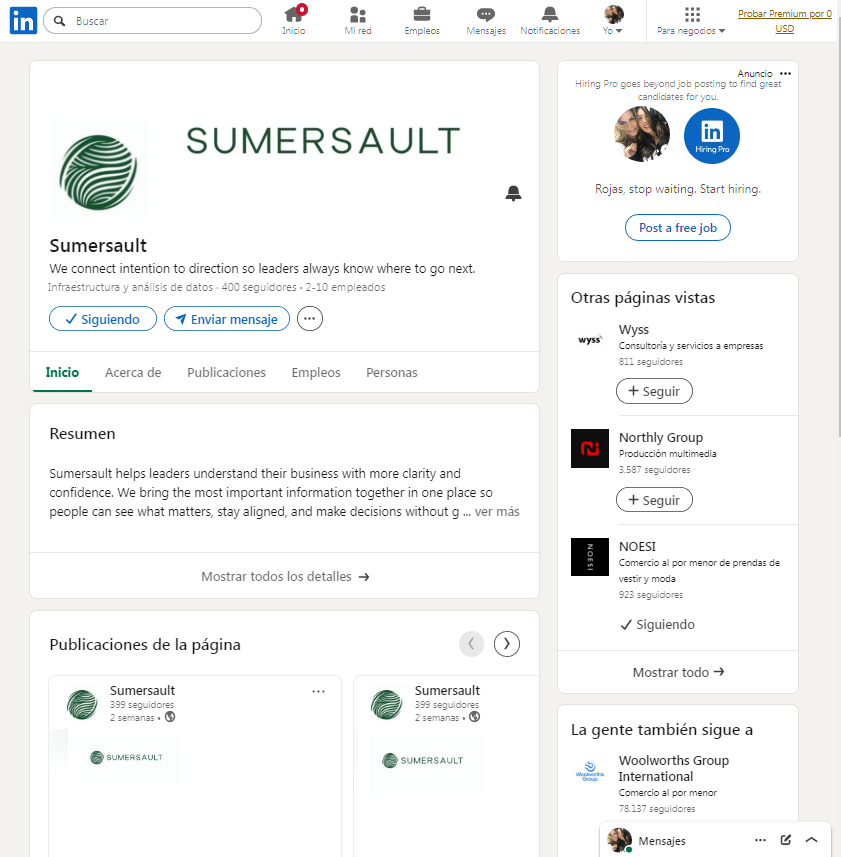Expand the Yo profile menu
The width and height of the screenshot is (841, 857).
[x=613, y=21]
